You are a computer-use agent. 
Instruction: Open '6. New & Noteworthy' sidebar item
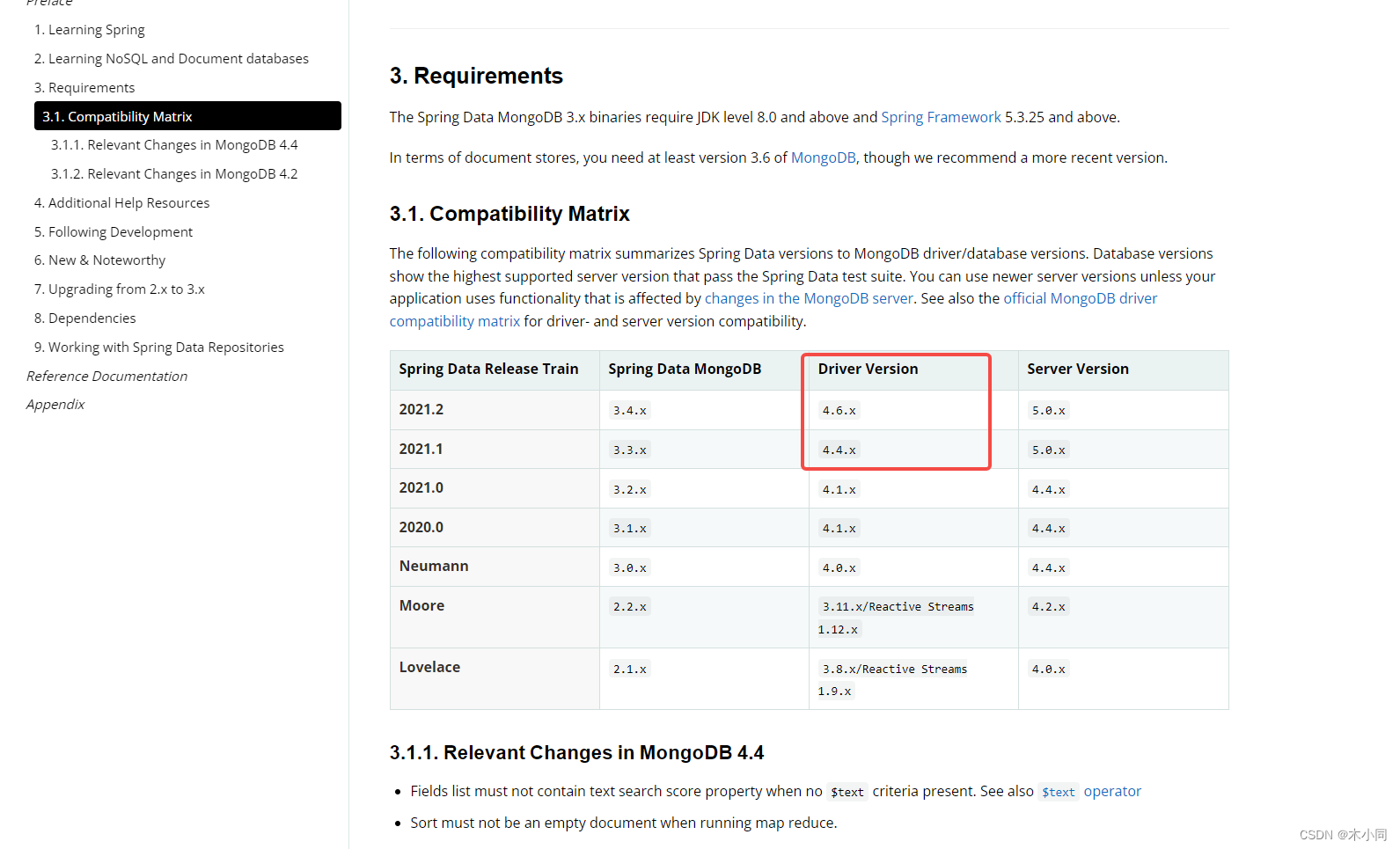[x=99, y=260]
